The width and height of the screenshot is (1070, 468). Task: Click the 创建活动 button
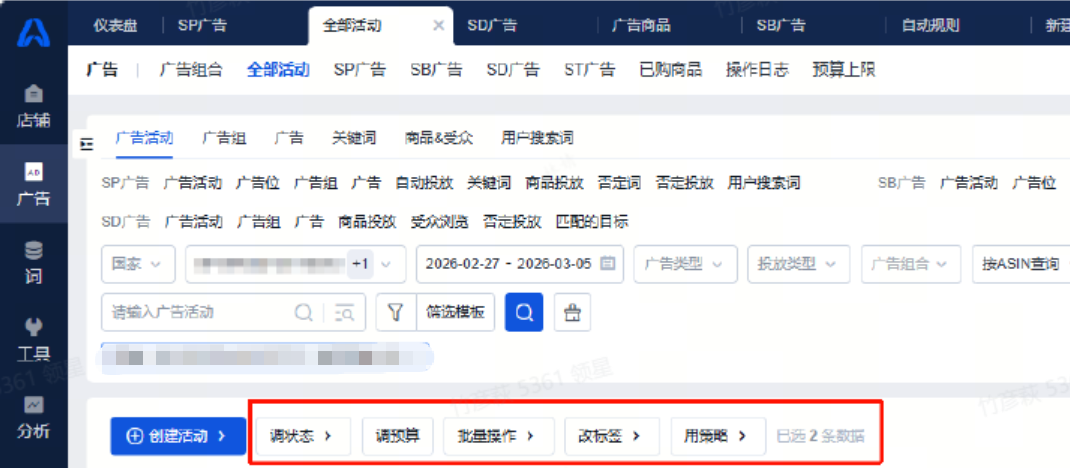pos(177,436)
